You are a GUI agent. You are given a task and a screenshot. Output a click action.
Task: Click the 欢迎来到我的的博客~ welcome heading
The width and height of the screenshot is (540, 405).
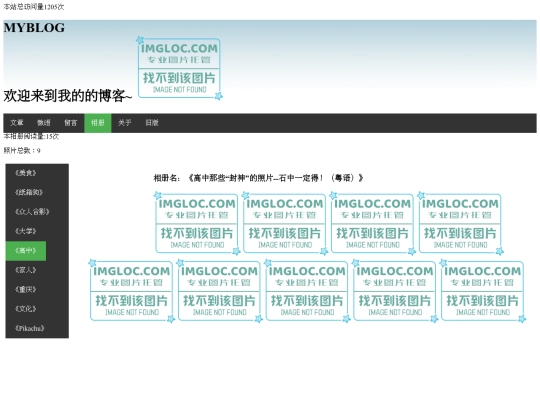[x=68, y=96]
